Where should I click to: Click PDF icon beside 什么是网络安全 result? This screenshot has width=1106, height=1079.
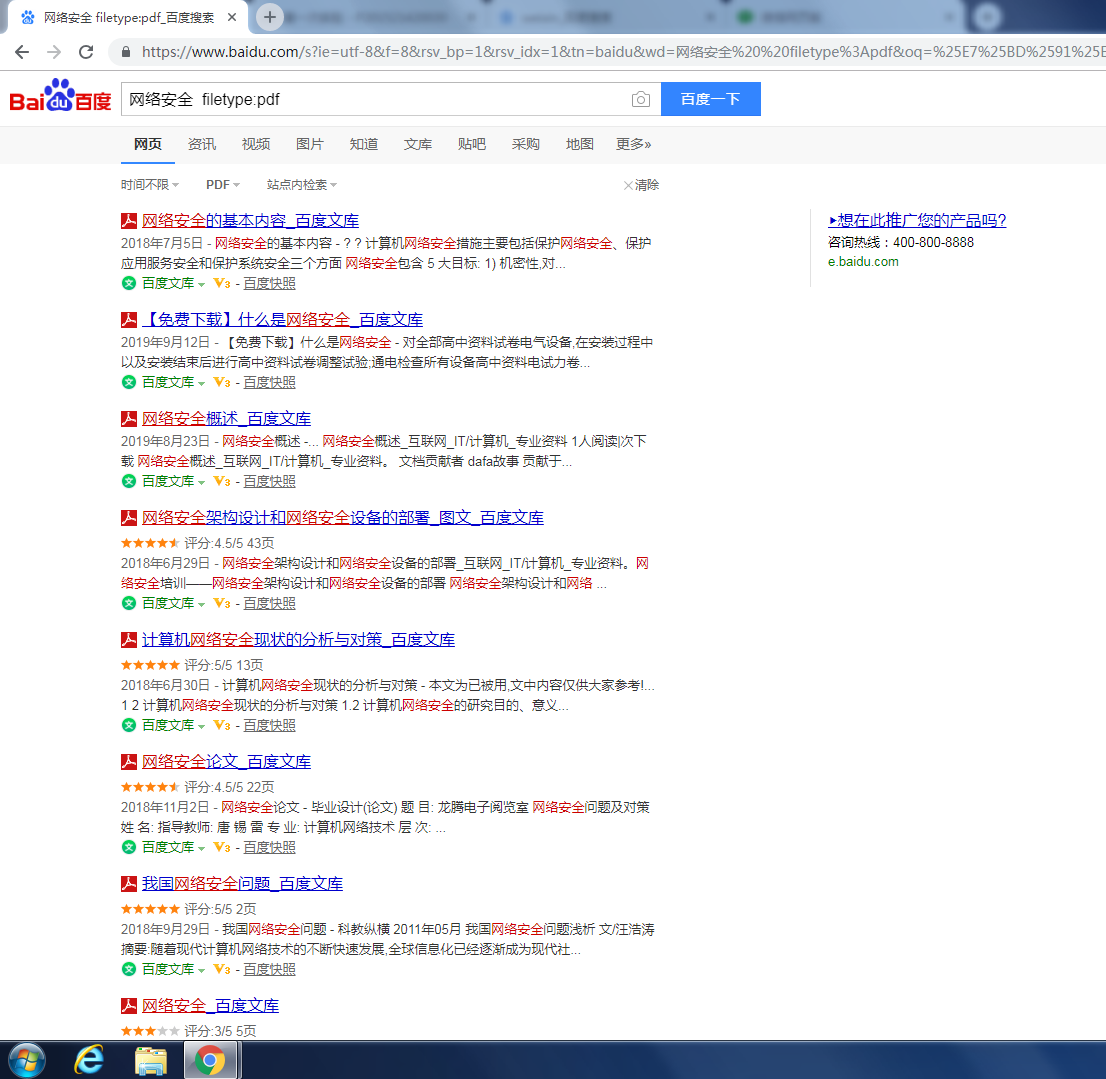[128, 319]
